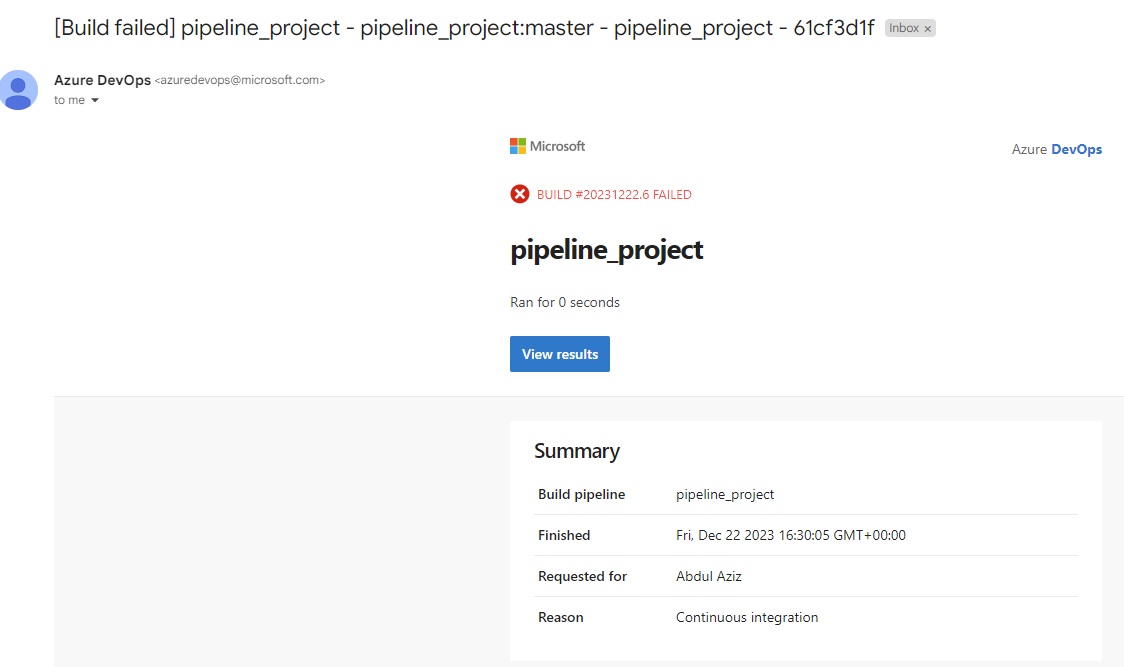This screenshot has width=1124, height=667.
Task: Select the azuredevops@microsoft.com sender address
Action: pos(239,80)
